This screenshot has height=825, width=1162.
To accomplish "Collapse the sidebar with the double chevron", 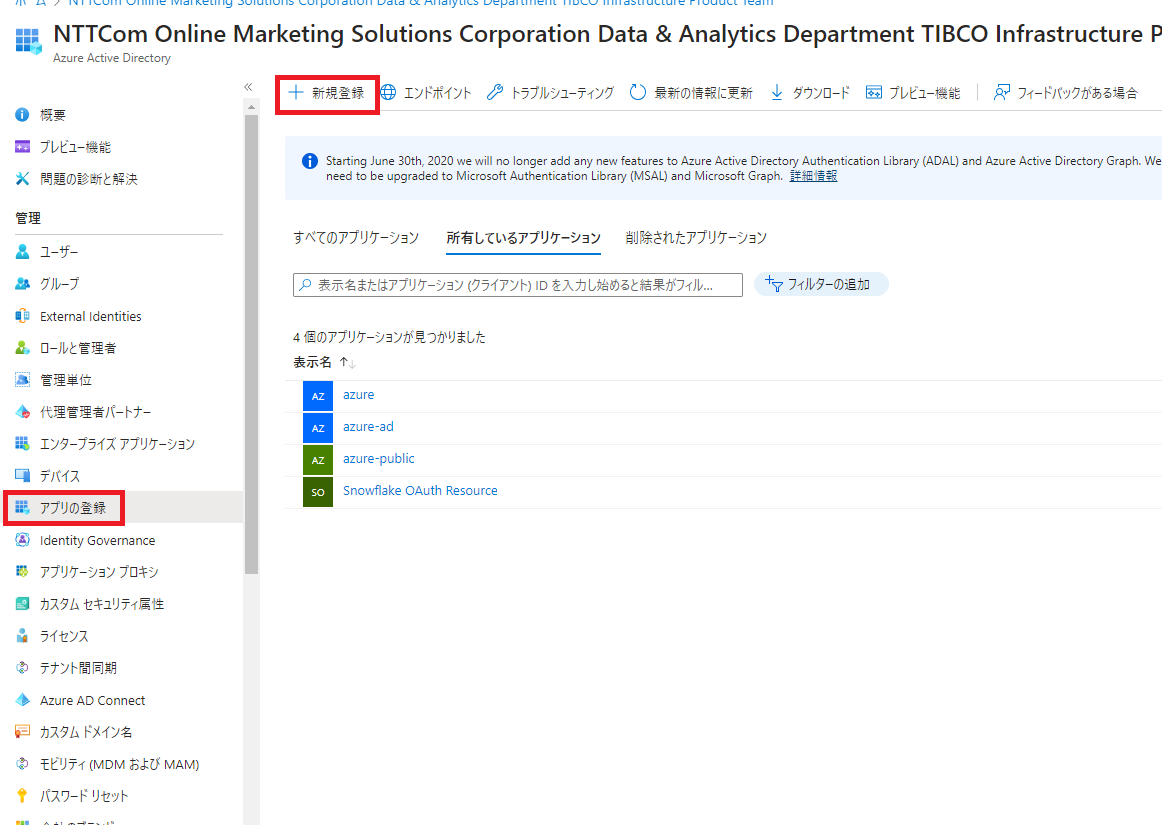I will [248, 87].
